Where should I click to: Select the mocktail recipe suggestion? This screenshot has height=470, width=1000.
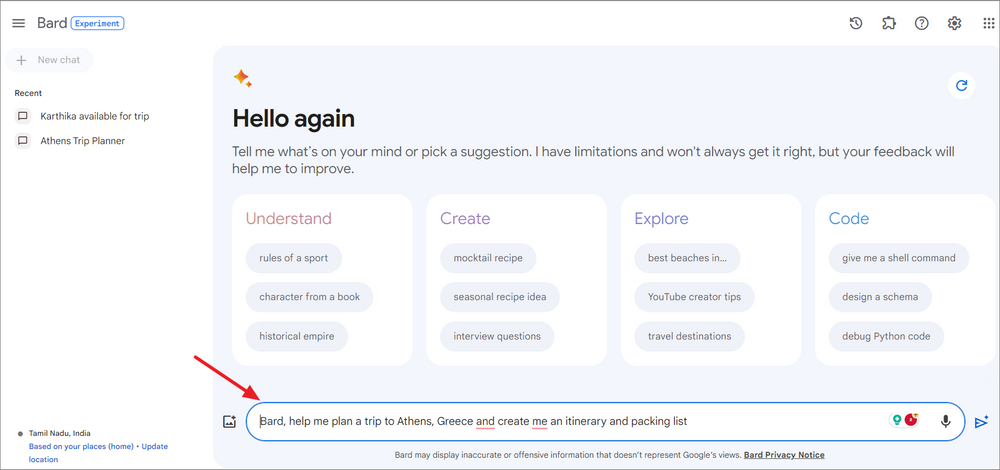click(x=488, y=258)
